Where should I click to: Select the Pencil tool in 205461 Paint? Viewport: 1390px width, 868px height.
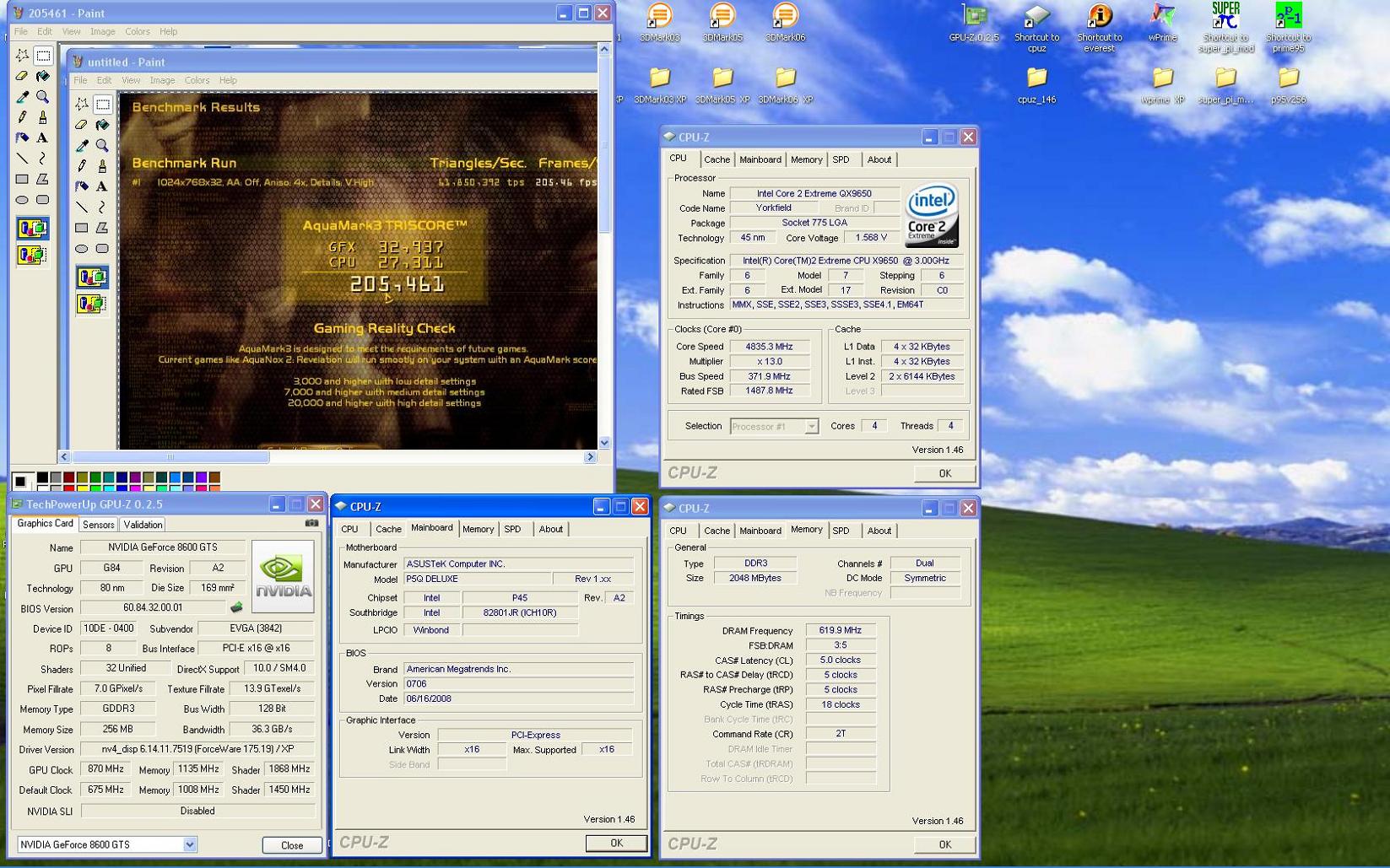point(22,117)
